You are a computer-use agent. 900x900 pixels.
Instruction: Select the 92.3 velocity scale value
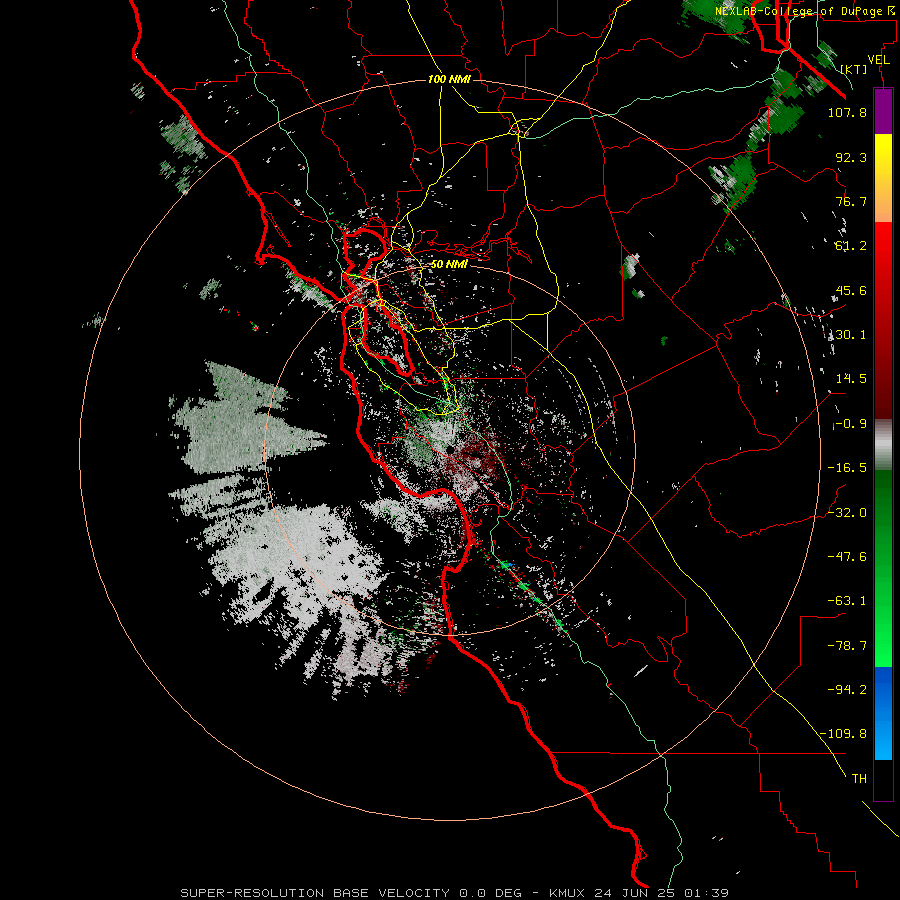click(x=851, y=157)
